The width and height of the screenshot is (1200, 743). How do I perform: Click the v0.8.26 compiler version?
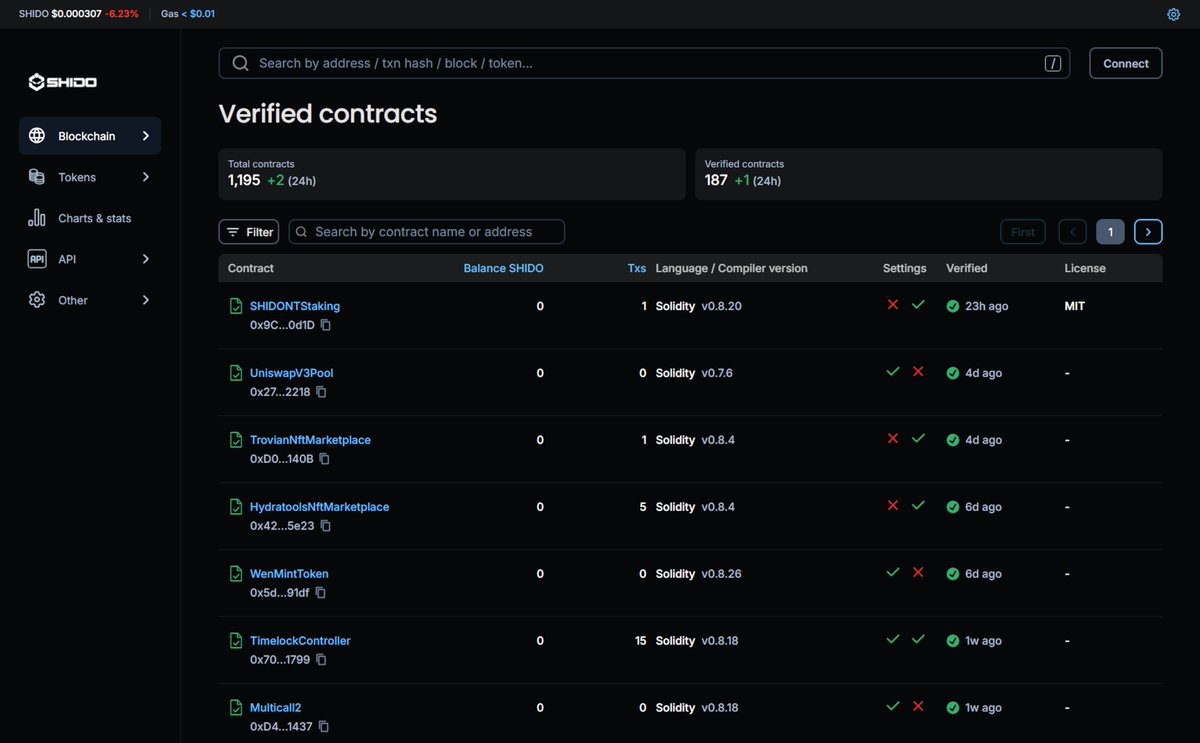(x=721, y=574)
